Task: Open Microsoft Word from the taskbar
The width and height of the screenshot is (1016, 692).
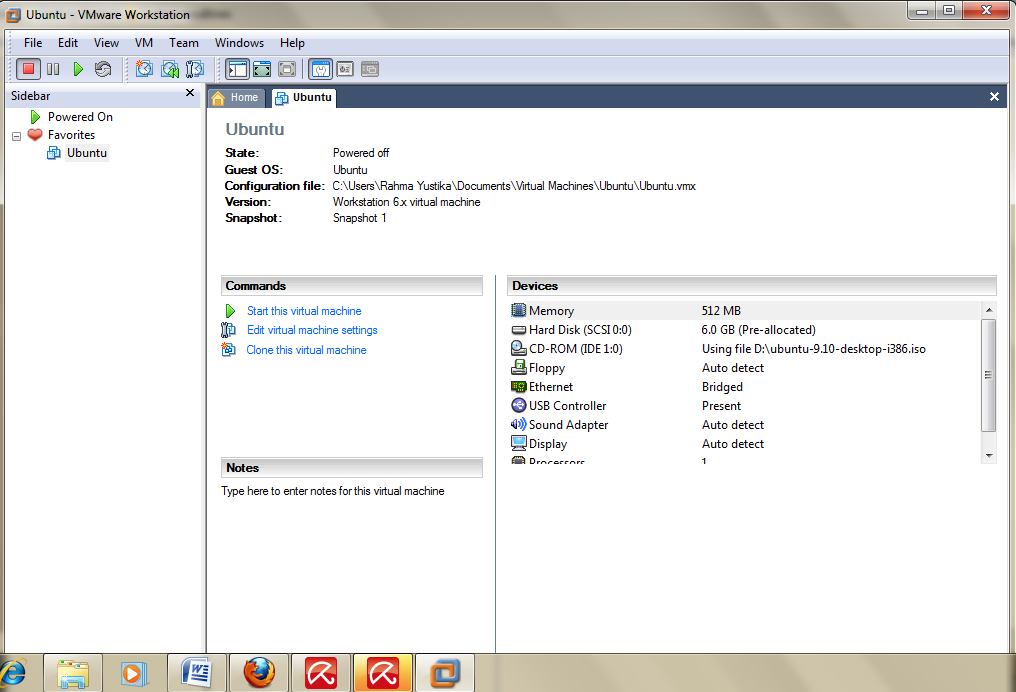Action: tap(196, 673)
